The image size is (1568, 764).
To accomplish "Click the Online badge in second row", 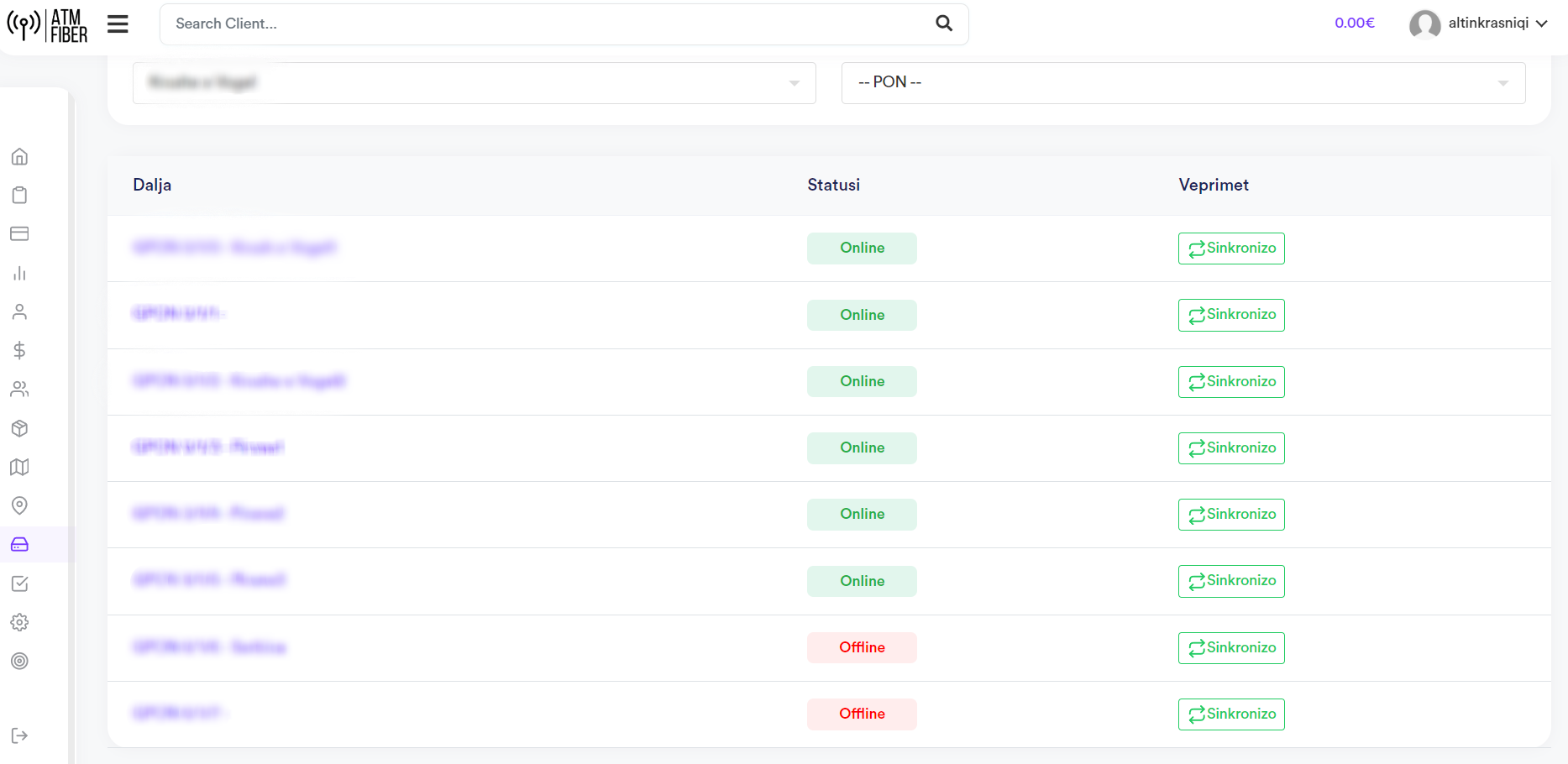I will pyautogui.click(x=862, y=315).
